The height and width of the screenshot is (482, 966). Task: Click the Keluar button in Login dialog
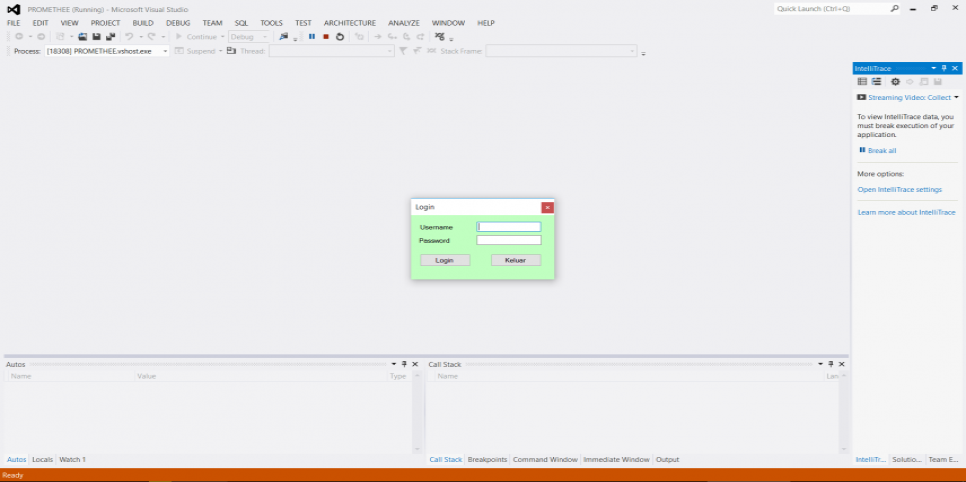[x=516, y=260]
